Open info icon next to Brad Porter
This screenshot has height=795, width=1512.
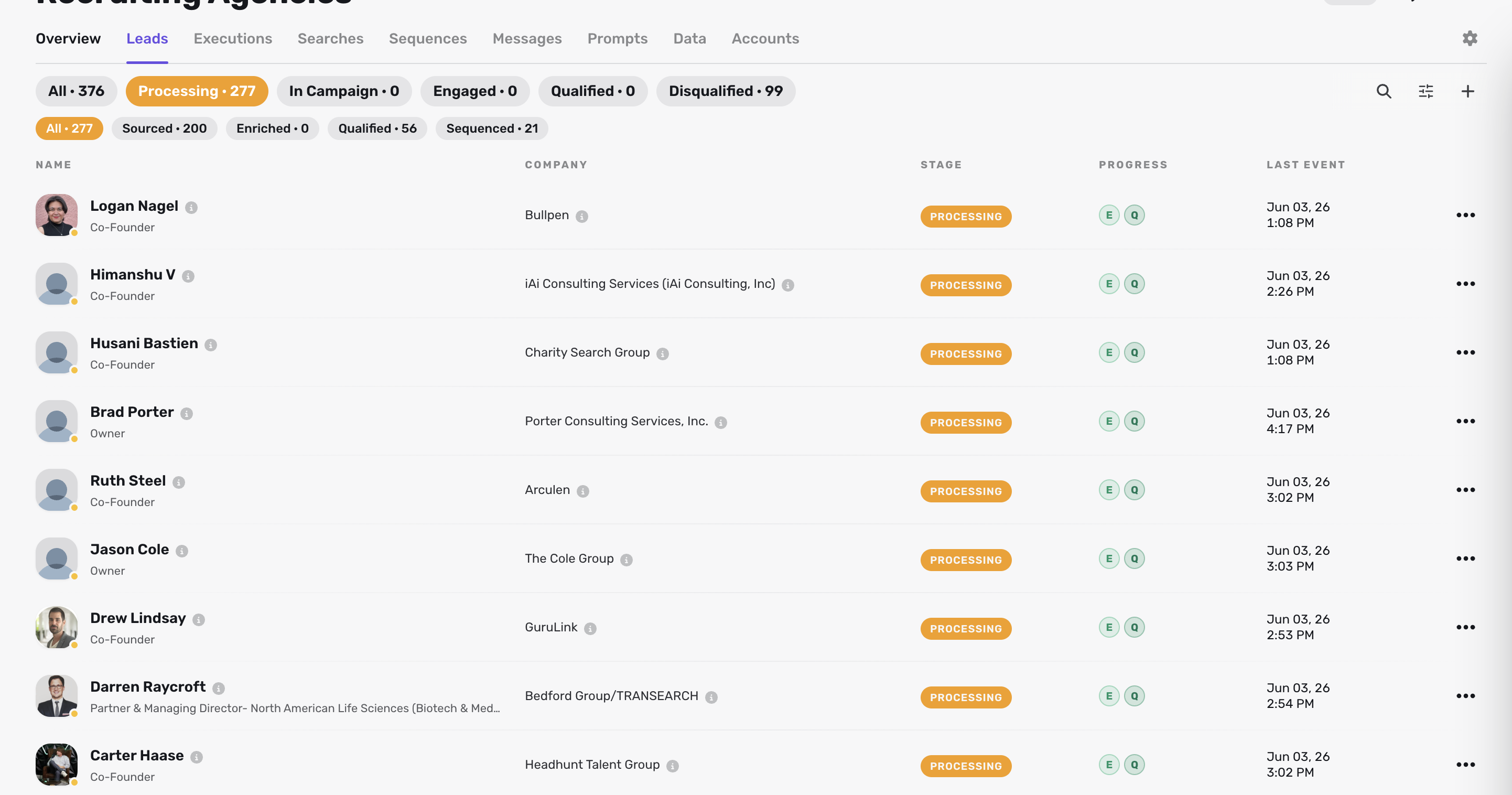(x=187, y=413)
